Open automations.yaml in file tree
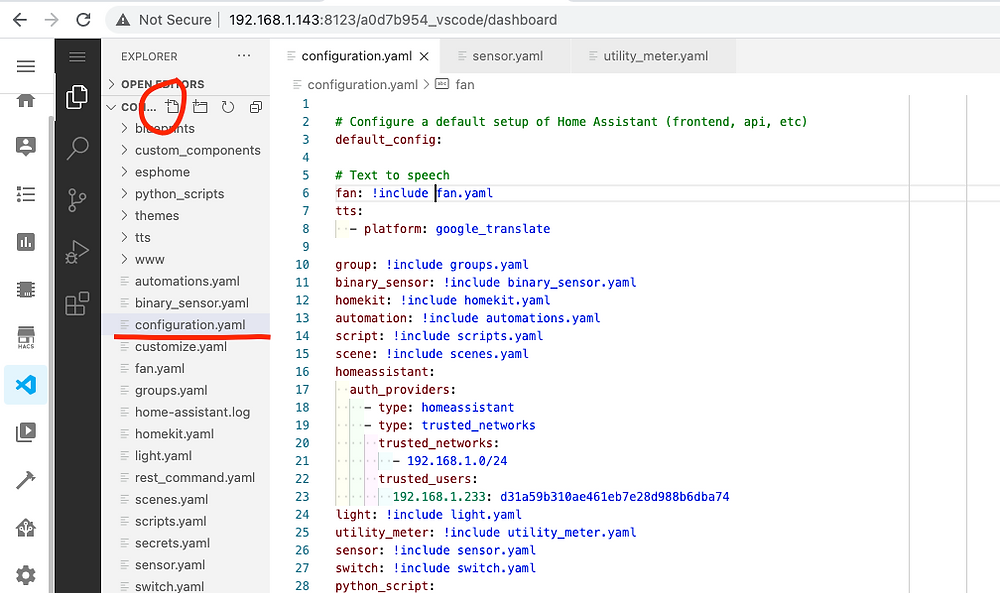Screen dimensions: 1000x593 pos(186,281)
